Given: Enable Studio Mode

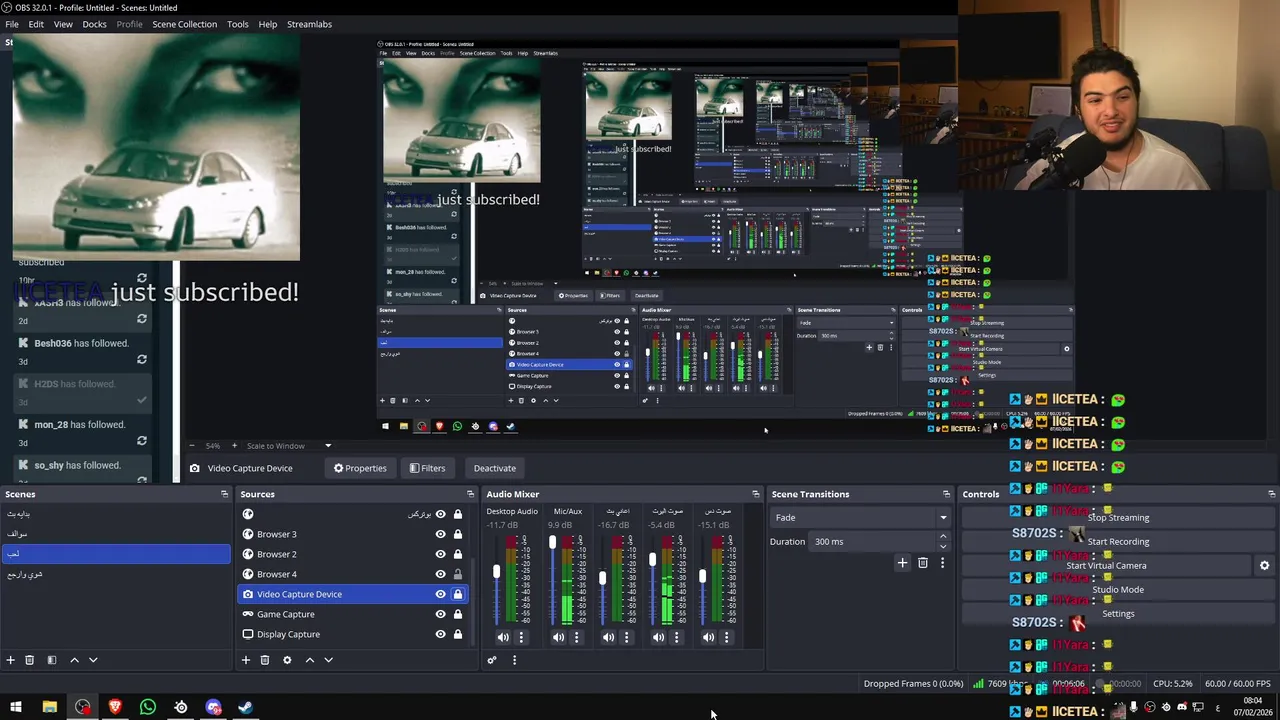Looking at the screenshot, I should 1118,590.
